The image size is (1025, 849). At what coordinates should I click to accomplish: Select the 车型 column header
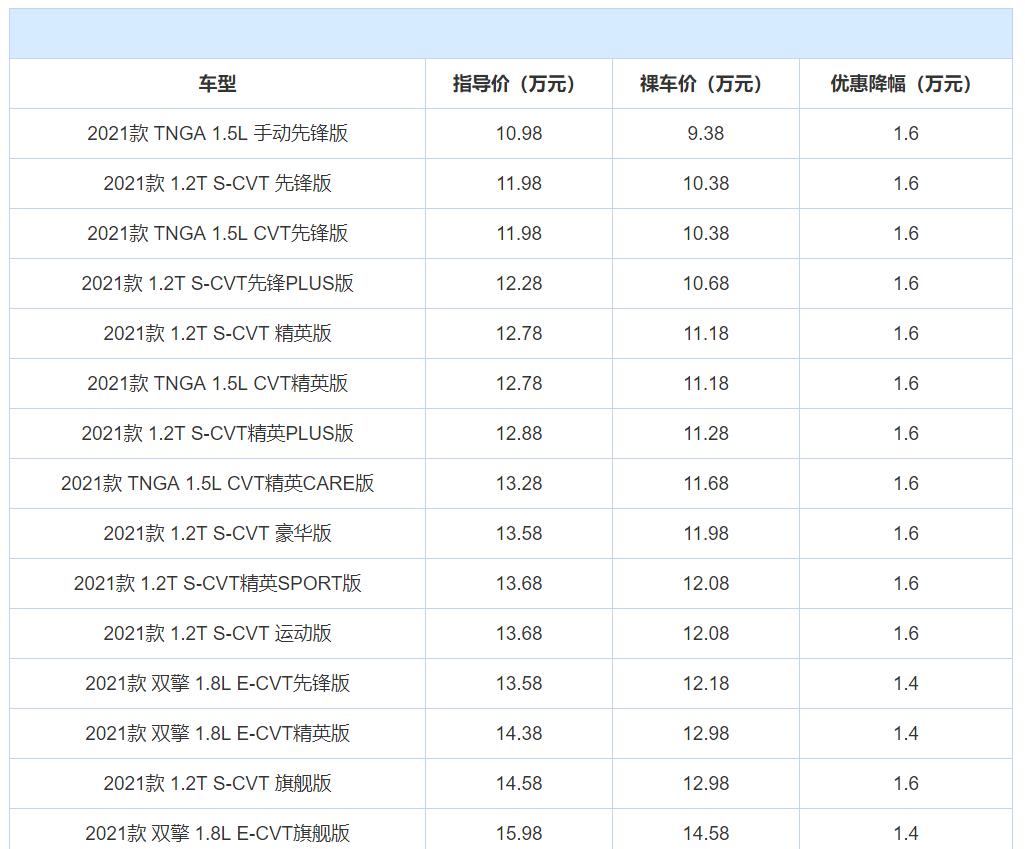pos(217,84)
